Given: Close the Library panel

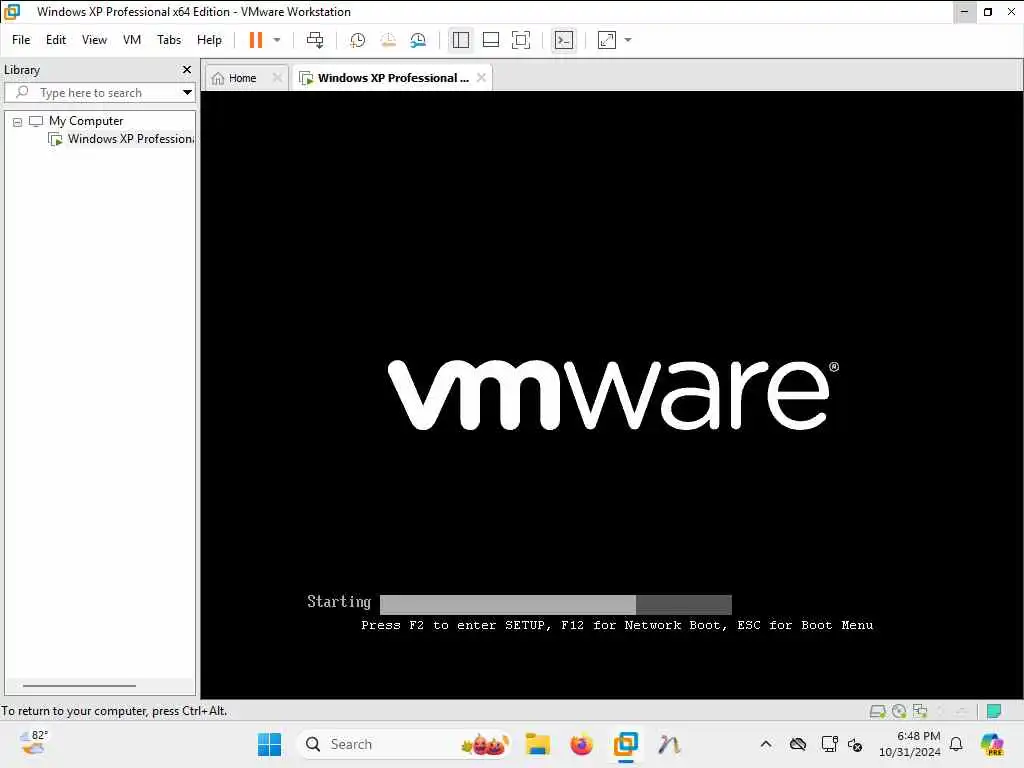Looking at the screenshot, I should [x=187, y=69].
